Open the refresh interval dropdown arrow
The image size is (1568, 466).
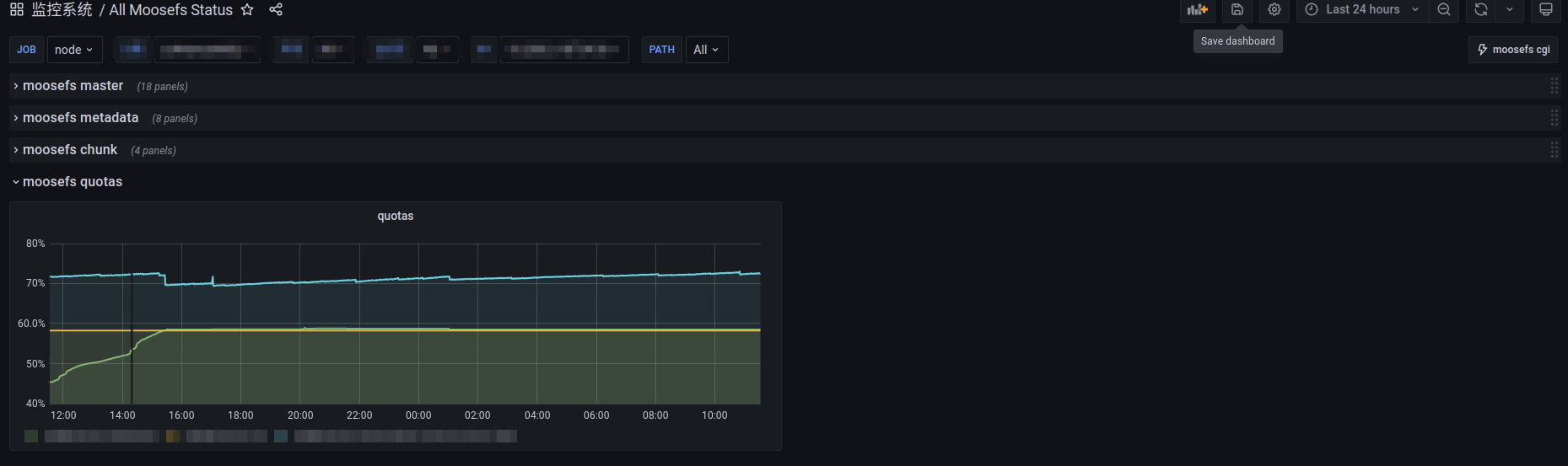(x=1510, y=10)
